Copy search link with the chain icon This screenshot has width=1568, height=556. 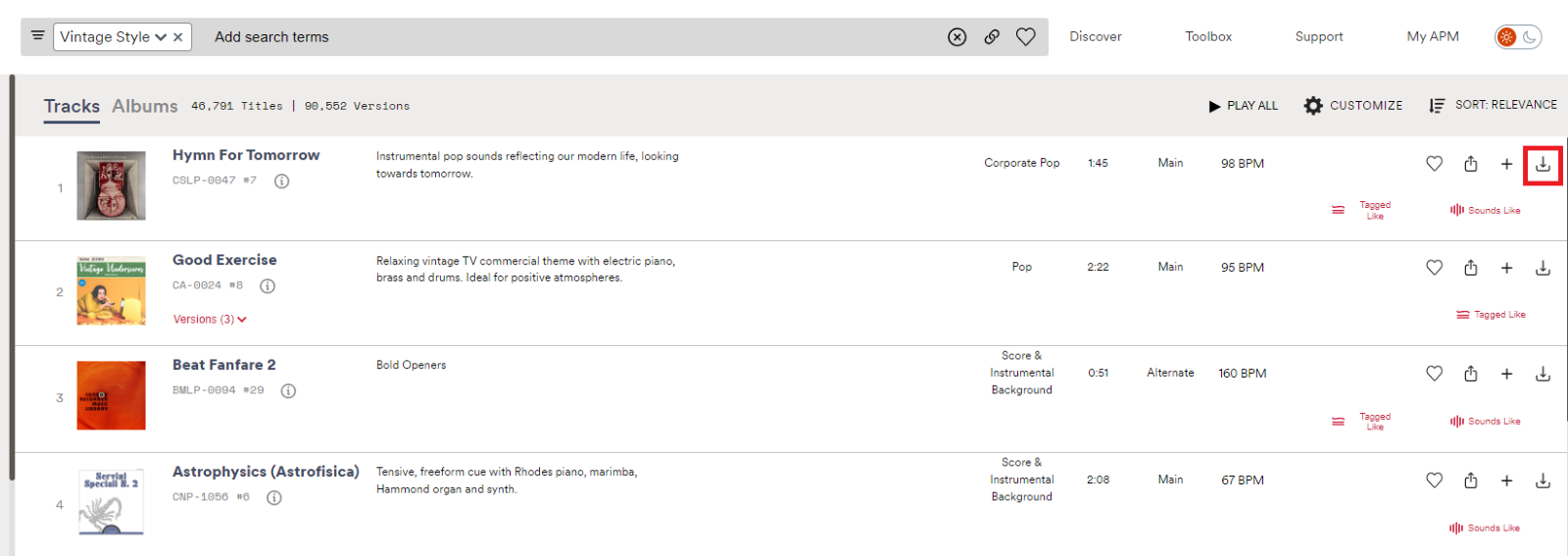pyautogui.click(x=992, y=36)
